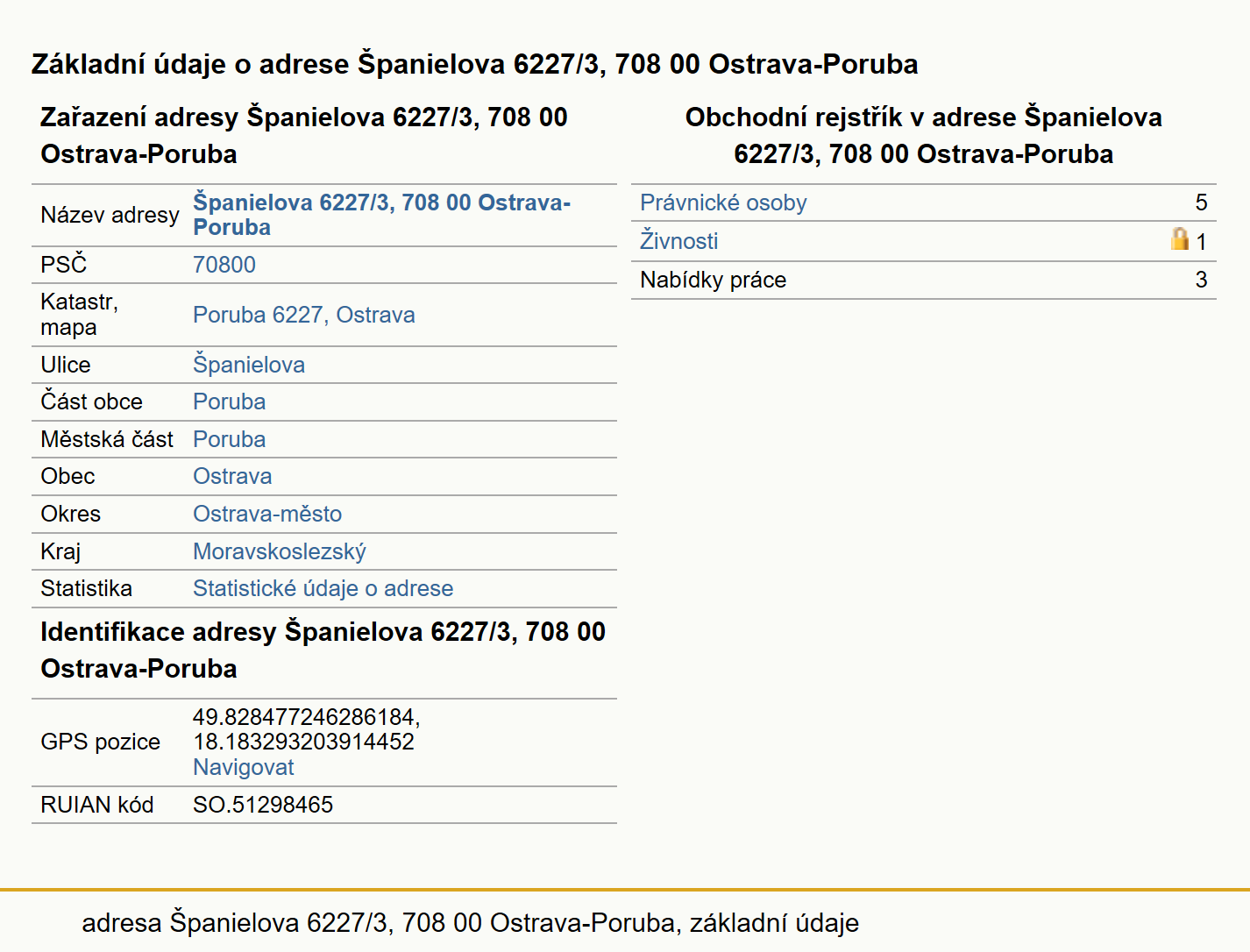Click the Základní údaje o adrese main heading

coord(475,64)
